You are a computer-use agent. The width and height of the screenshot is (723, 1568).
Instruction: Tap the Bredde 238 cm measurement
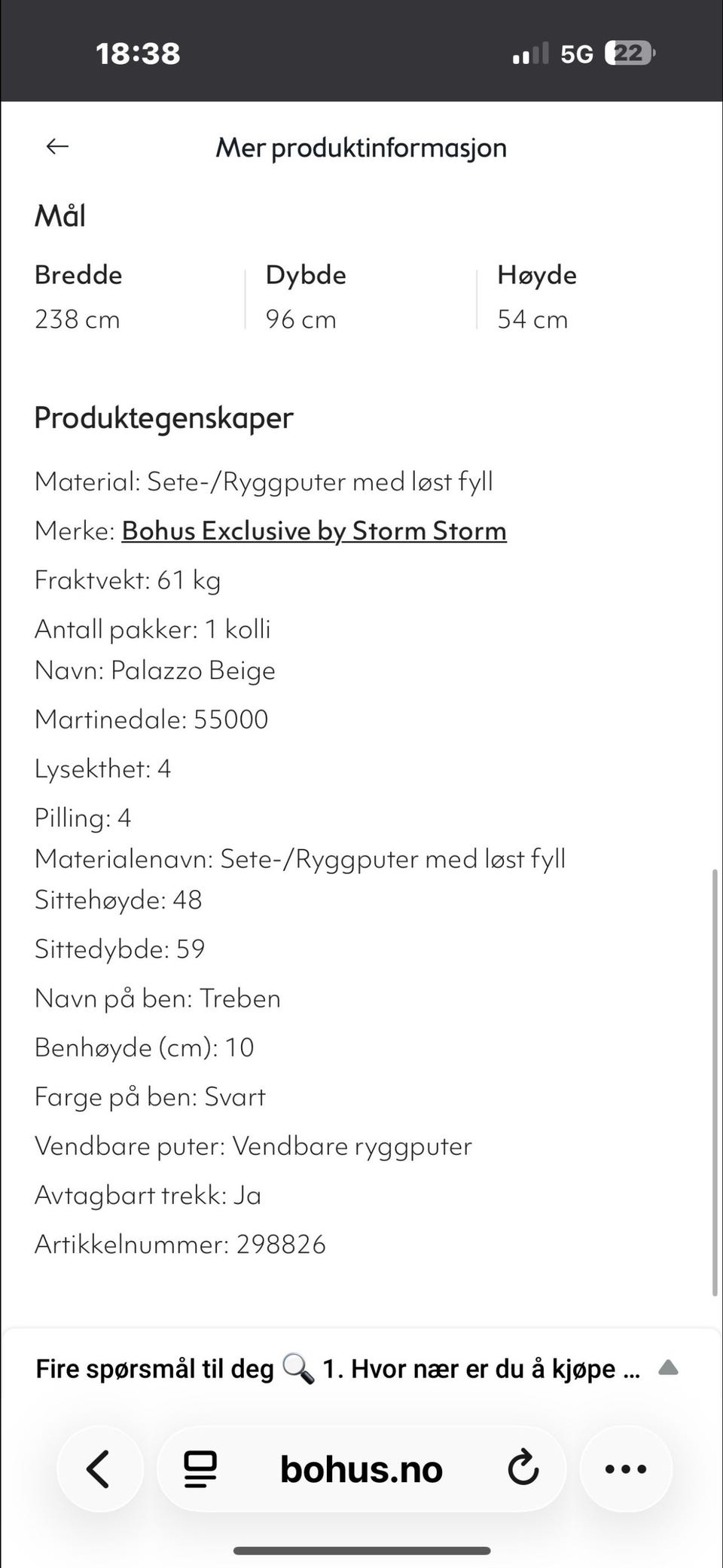[x=78, y=297]
